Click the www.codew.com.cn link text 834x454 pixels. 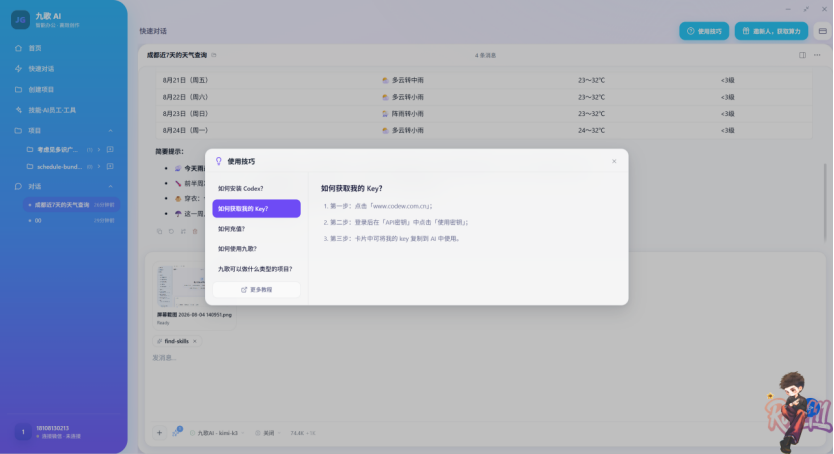click(401, 206)
